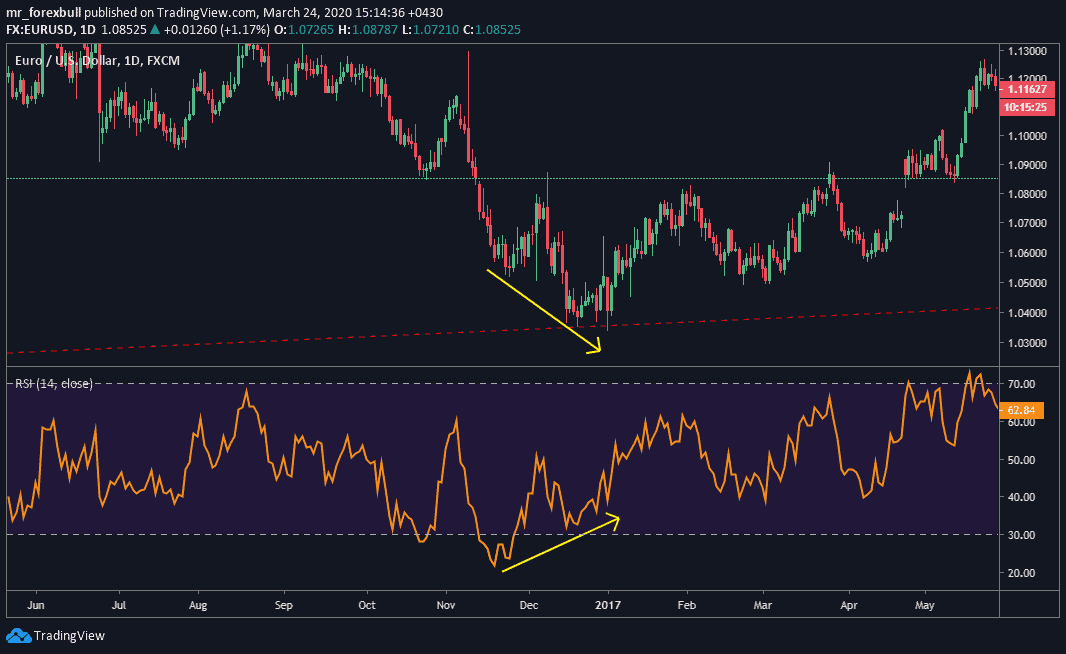The image size is (1066, 654).
Task: Click the downward yellow arrow on price chart
Action: pyautogui.click(x=543, y=310)
